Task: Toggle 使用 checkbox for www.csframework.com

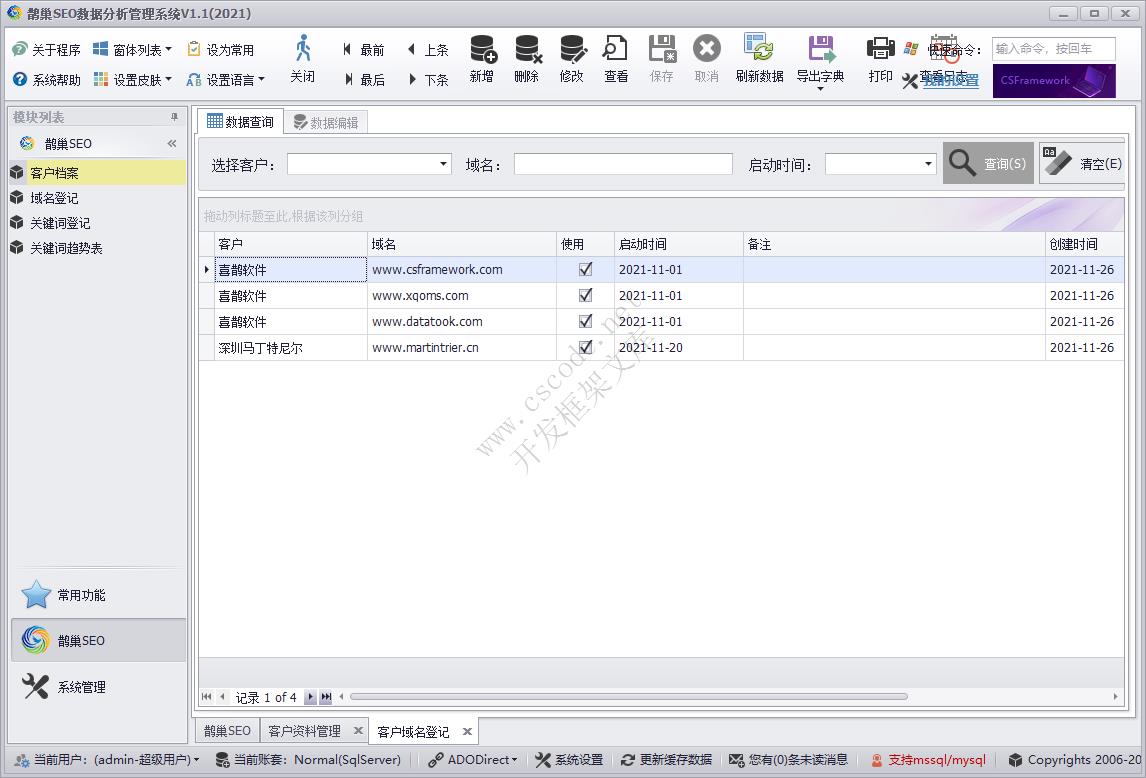Action: click(585, 269)
